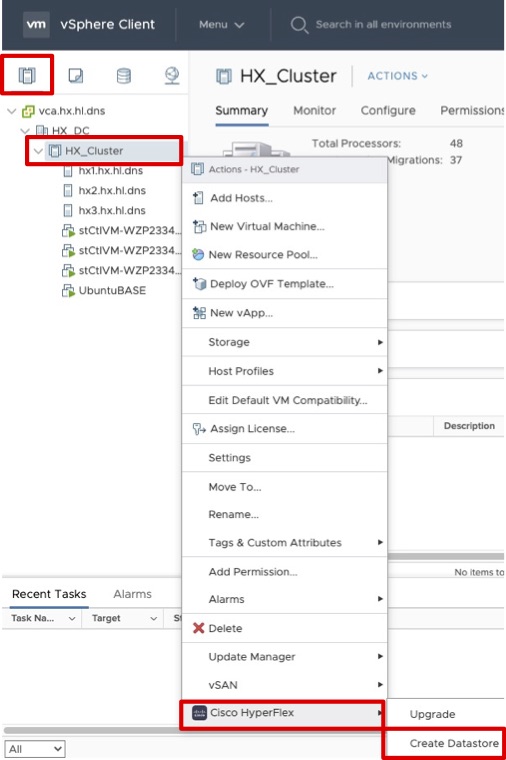Click the Description column header

[469, 426]
